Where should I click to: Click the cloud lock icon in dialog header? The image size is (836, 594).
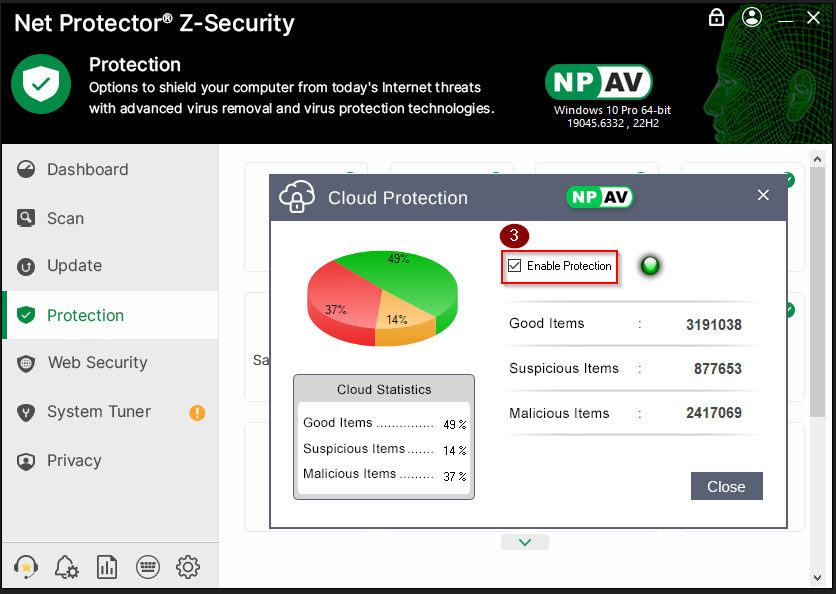tap(297, 197)
